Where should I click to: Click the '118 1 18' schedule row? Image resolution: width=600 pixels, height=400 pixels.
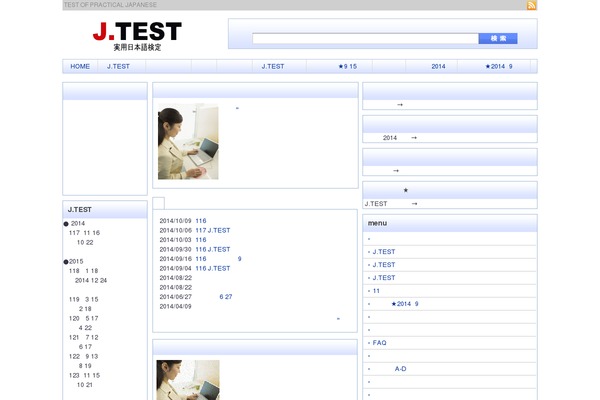point(83,271)
